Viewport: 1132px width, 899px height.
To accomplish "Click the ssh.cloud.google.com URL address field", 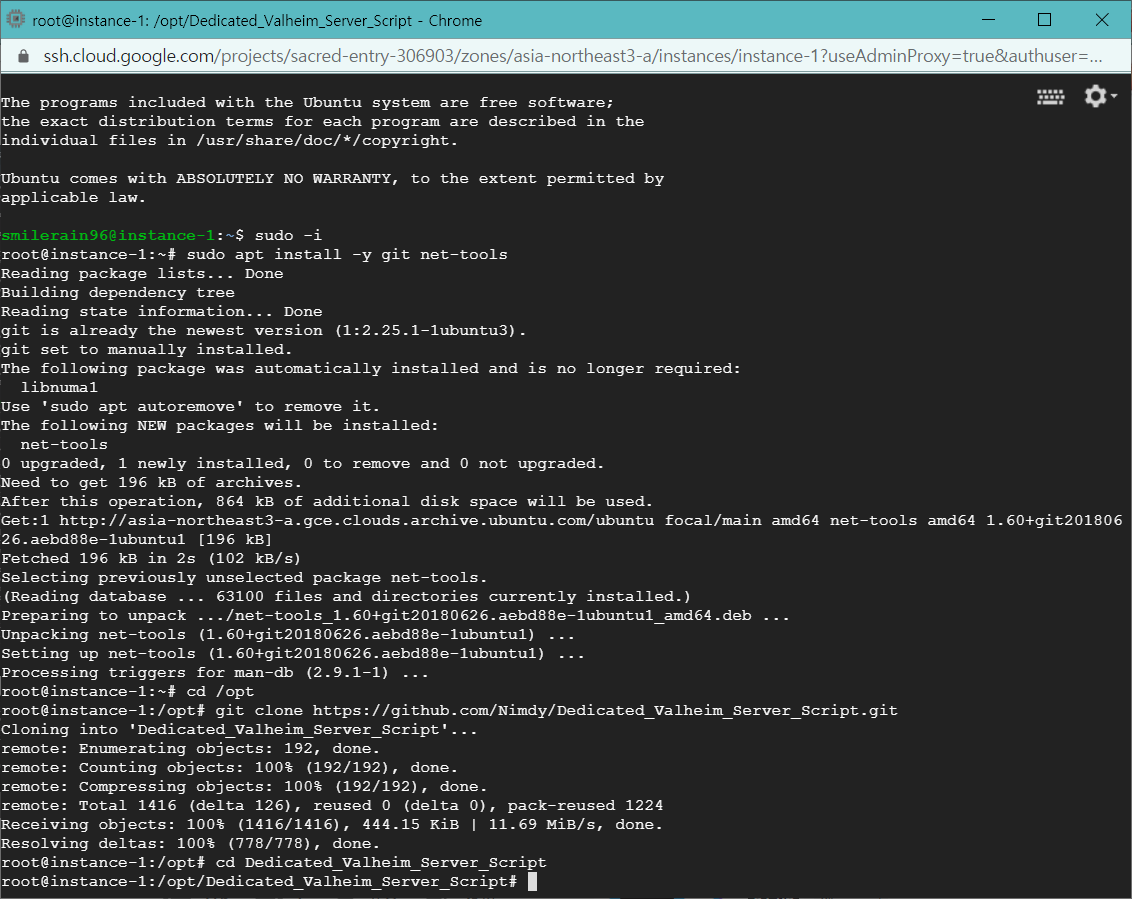I will [x=572, y=56].
